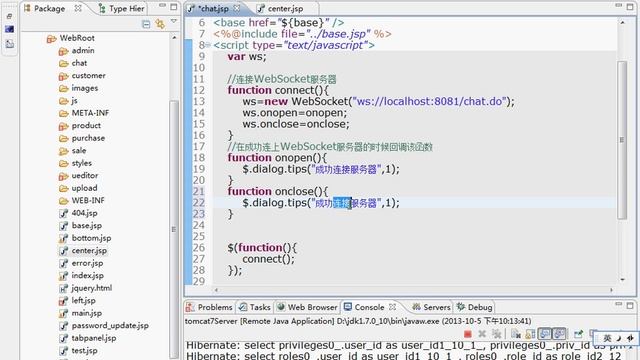Click Remove All Terminated Launches icon
Screen dimensions: 640x360
tap(496, 334)
